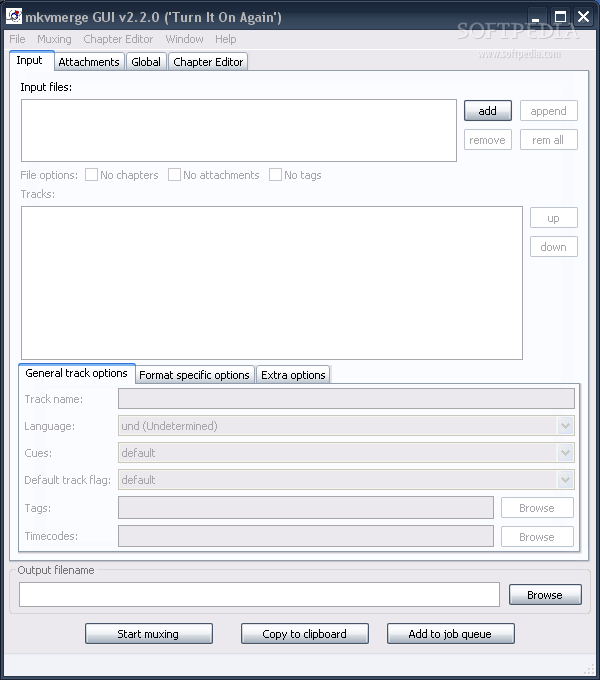
Task: Click the Timecodes input field
Action: [306, 536]
